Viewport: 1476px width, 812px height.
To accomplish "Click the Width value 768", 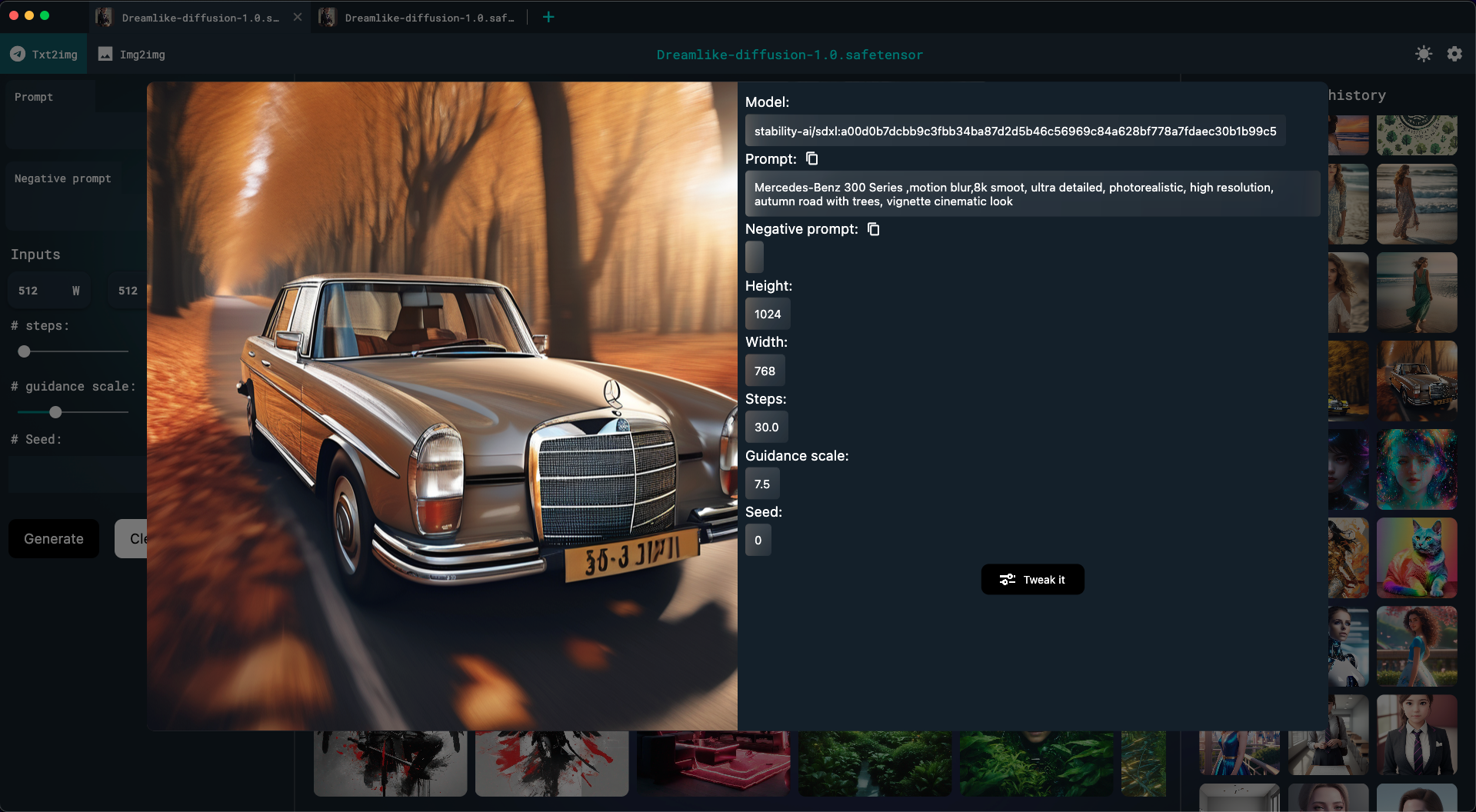I will pyautogui.click(x=765, y=371).
